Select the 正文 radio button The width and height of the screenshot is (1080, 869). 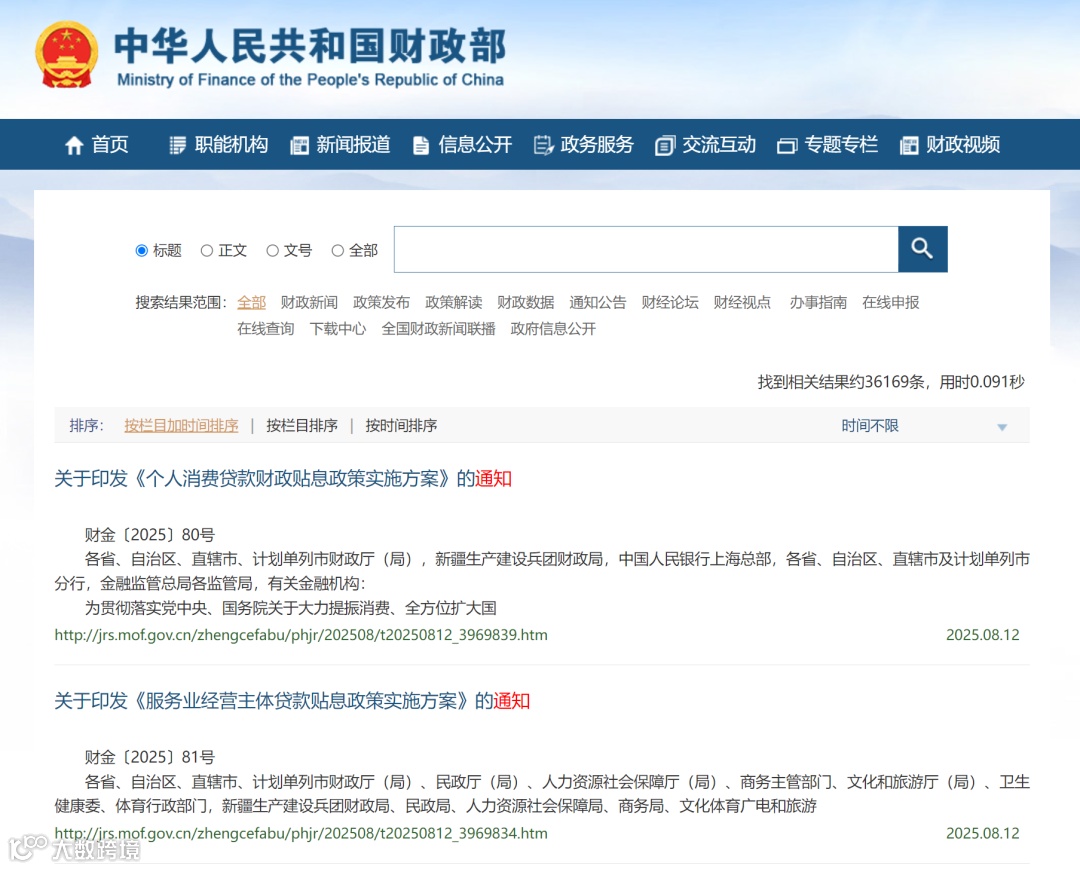tap(207, 251)
